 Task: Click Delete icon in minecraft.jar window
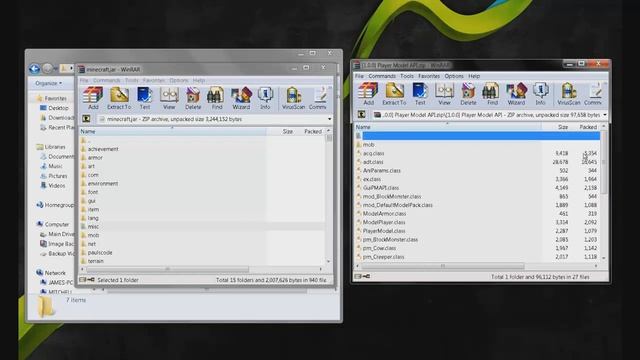point(193,98)
